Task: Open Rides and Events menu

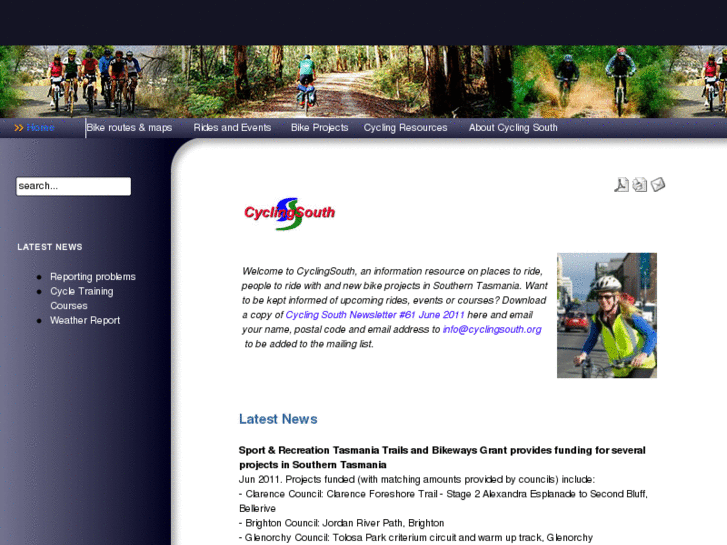Action: [232, 128]
